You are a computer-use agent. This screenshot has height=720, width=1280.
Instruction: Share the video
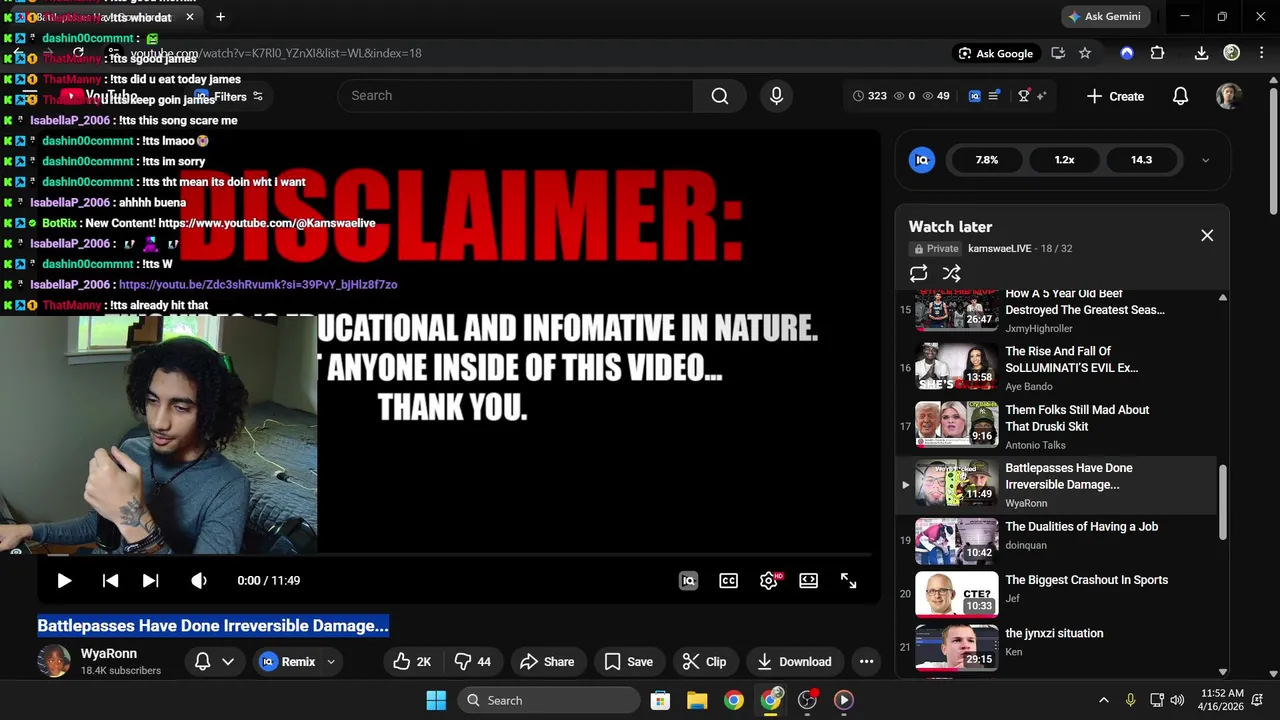(547, 662)
